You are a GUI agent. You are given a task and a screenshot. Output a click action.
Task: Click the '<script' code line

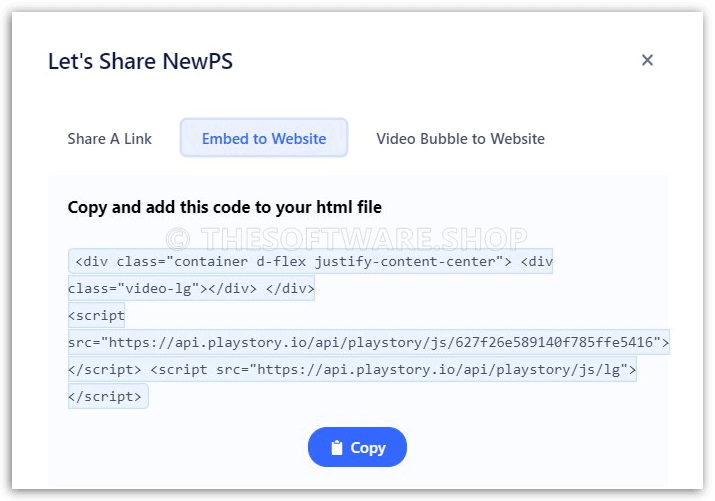pyautogui.click(x=96, y=315)
